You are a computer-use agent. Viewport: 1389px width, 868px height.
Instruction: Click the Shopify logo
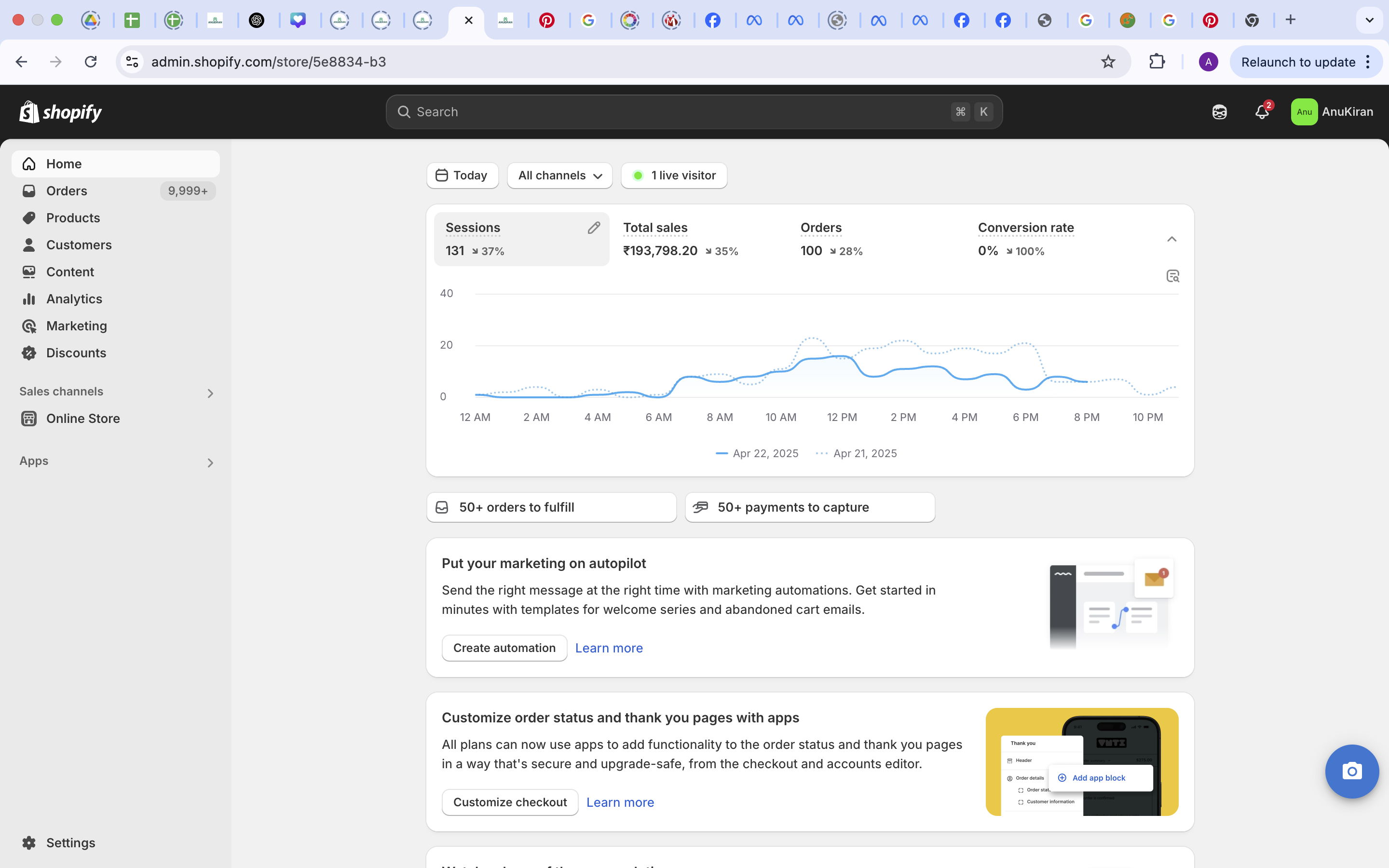tap(60, 111)
